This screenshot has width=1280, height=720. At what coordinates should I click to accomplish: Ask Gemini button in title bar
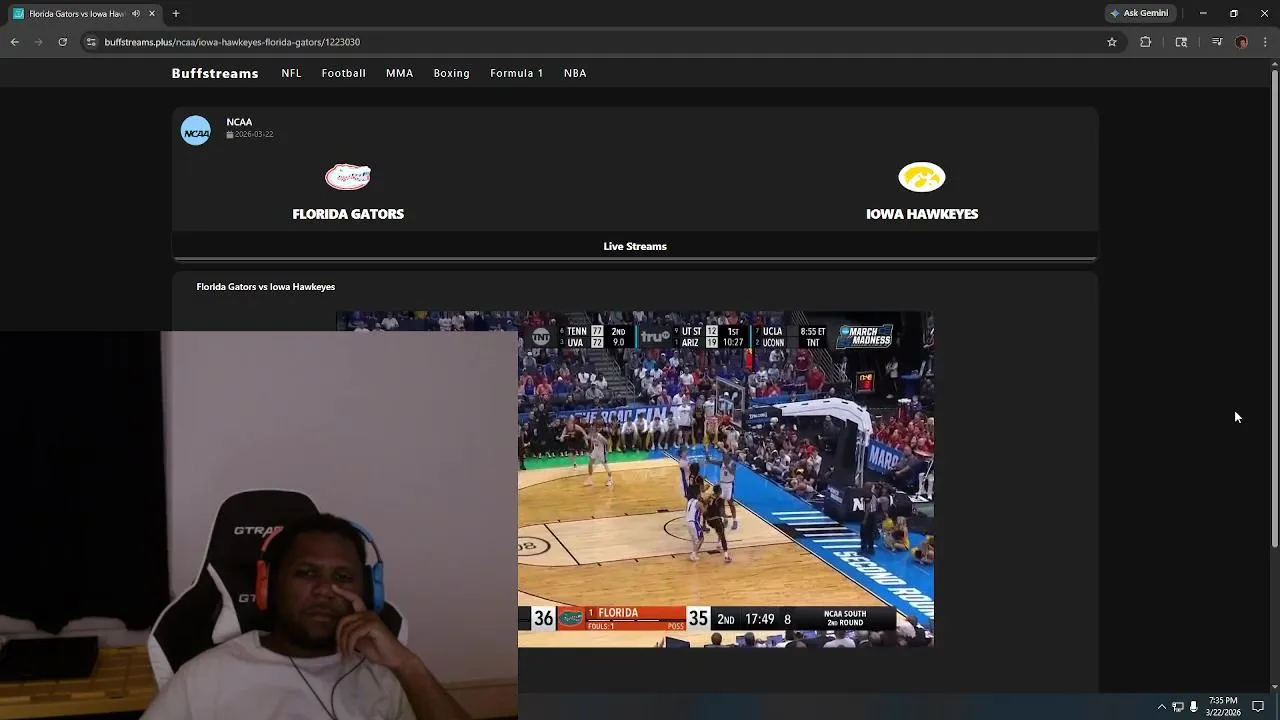pos(1138,13)
